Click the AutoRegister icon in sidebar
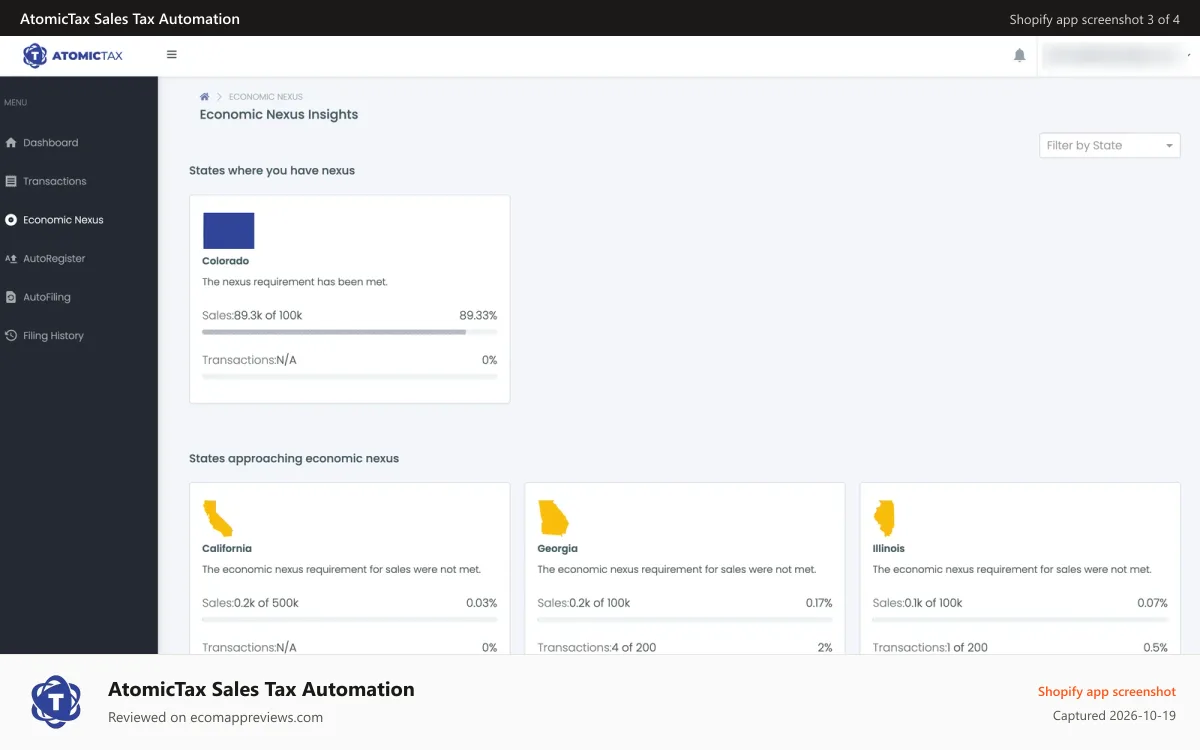 [x=11, y=258]
